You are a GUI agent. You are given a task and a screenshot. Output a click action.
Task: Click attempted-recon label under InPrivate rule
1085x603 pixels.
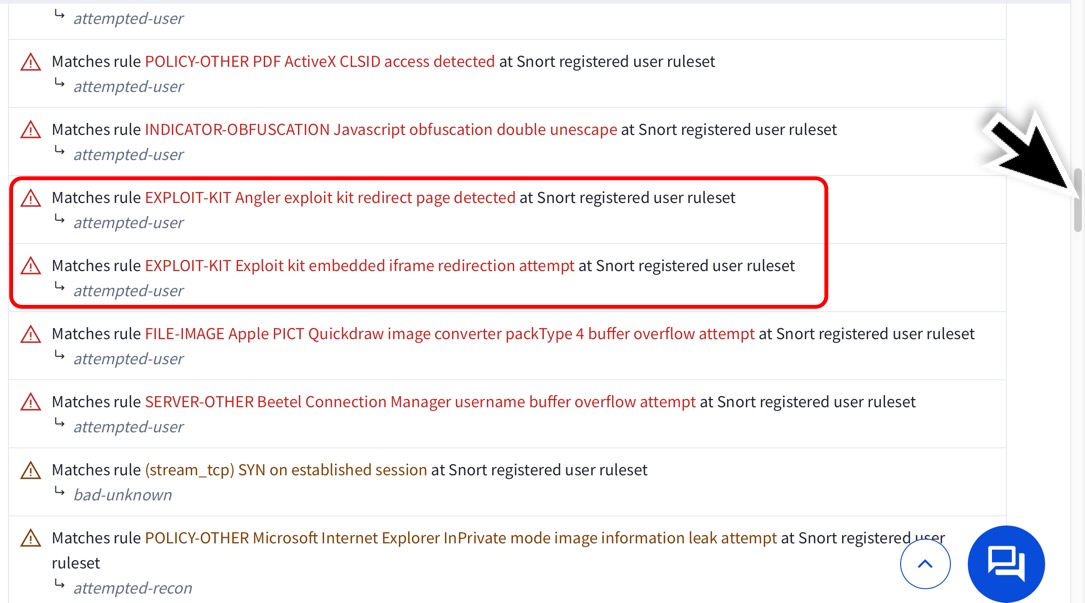[133, 588]
